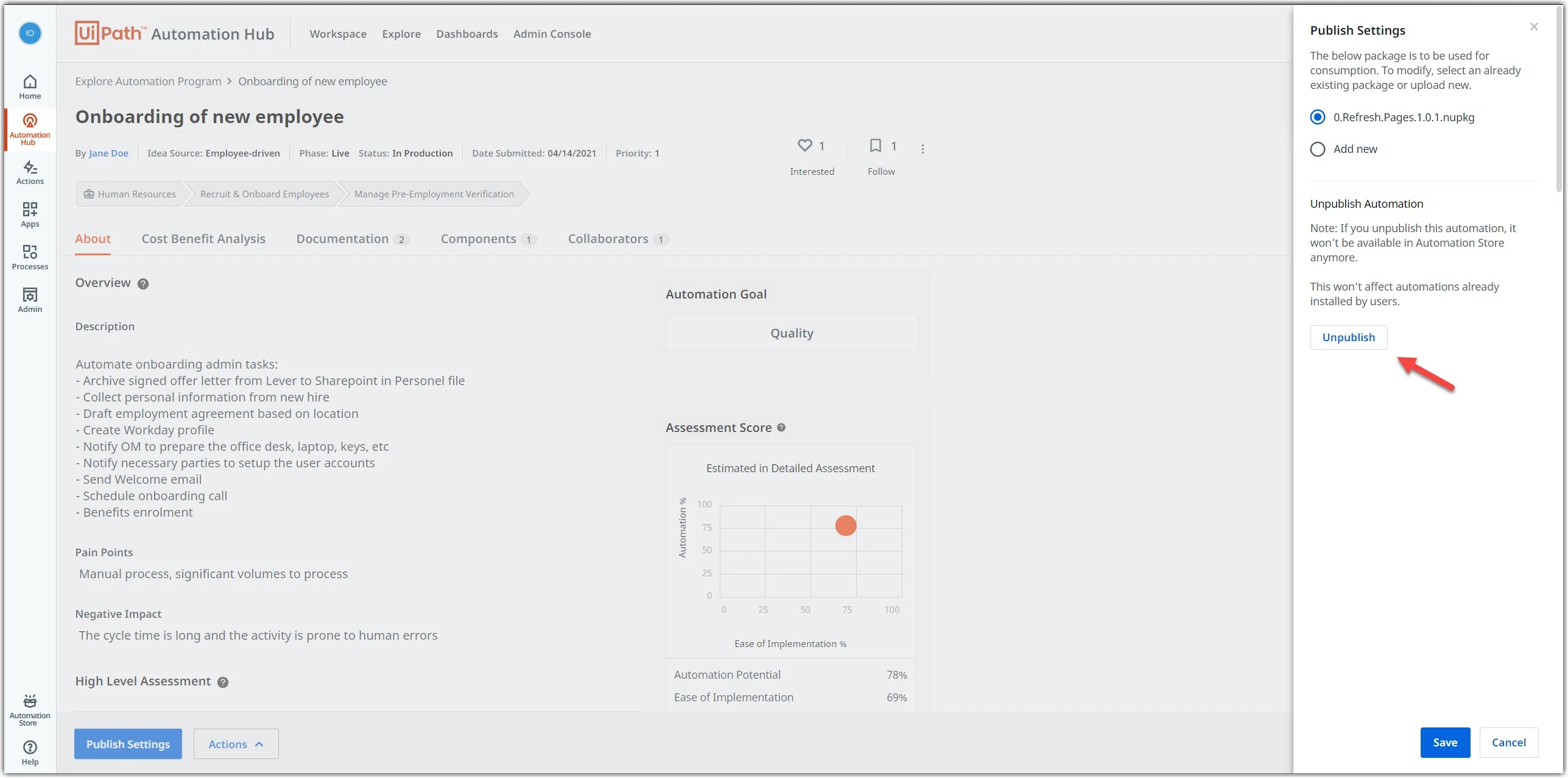The height and width of the screenshot is (778, 1568).
Task: Click the Unpublish Automation heading
Action: coord(1366,204)
